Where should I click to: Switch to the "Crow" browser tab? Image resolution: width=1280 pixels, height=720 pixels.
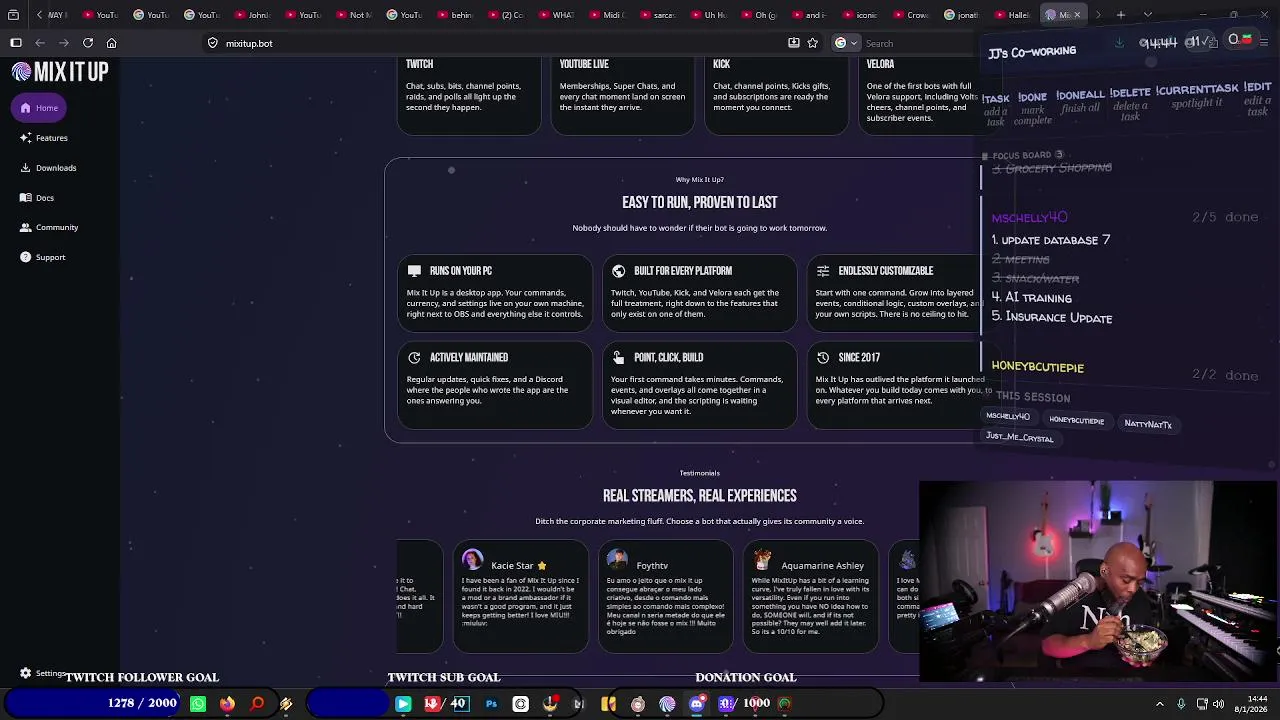pos(913,15)
